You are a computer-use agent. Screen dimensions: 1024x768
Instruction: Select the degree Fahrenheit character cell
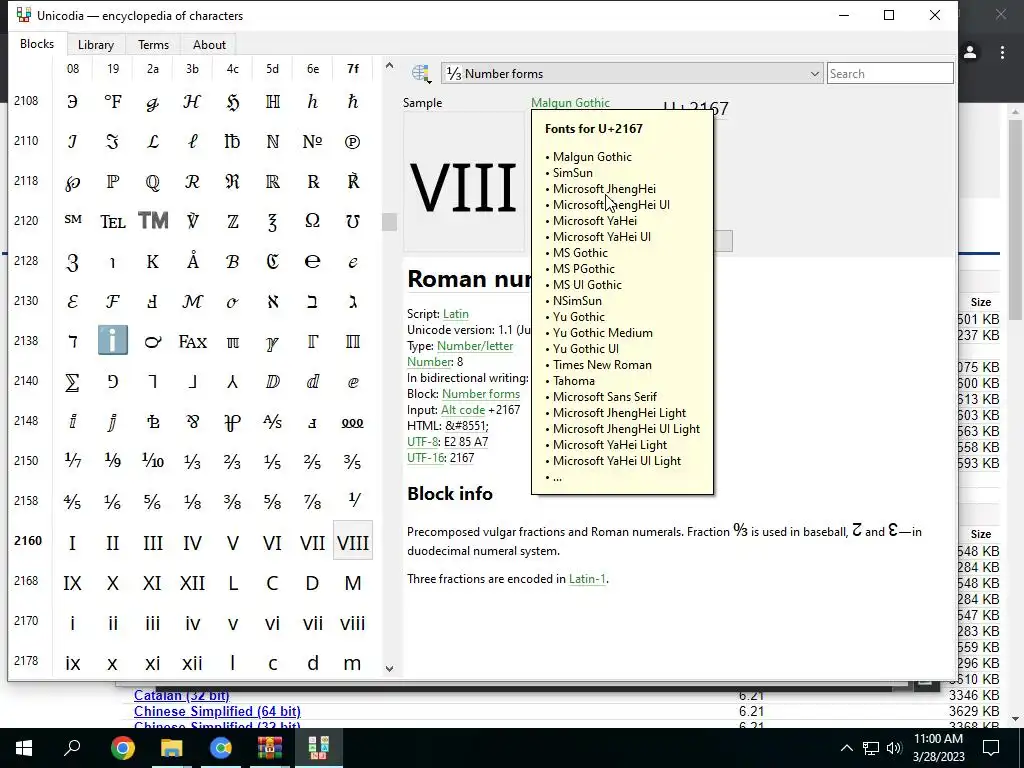click(x=113, y=102)
